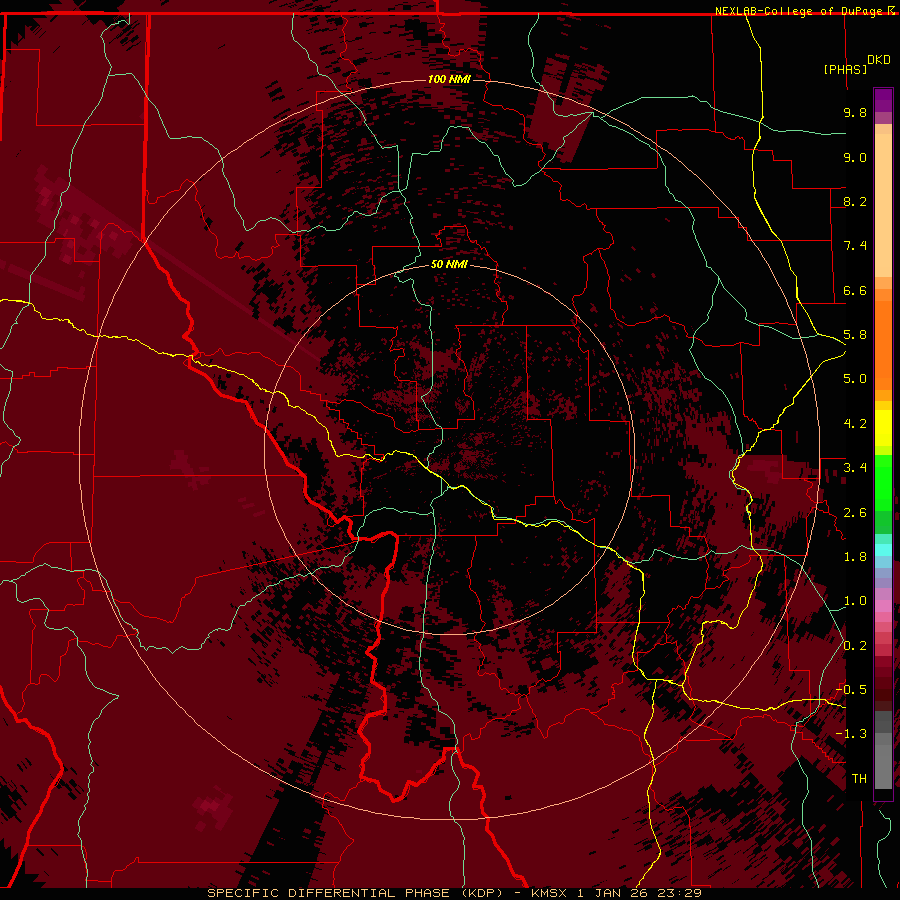Click the 1.8 value on the color scale
Viewport: 900px width, 900px height.
[x=855, y=557]
